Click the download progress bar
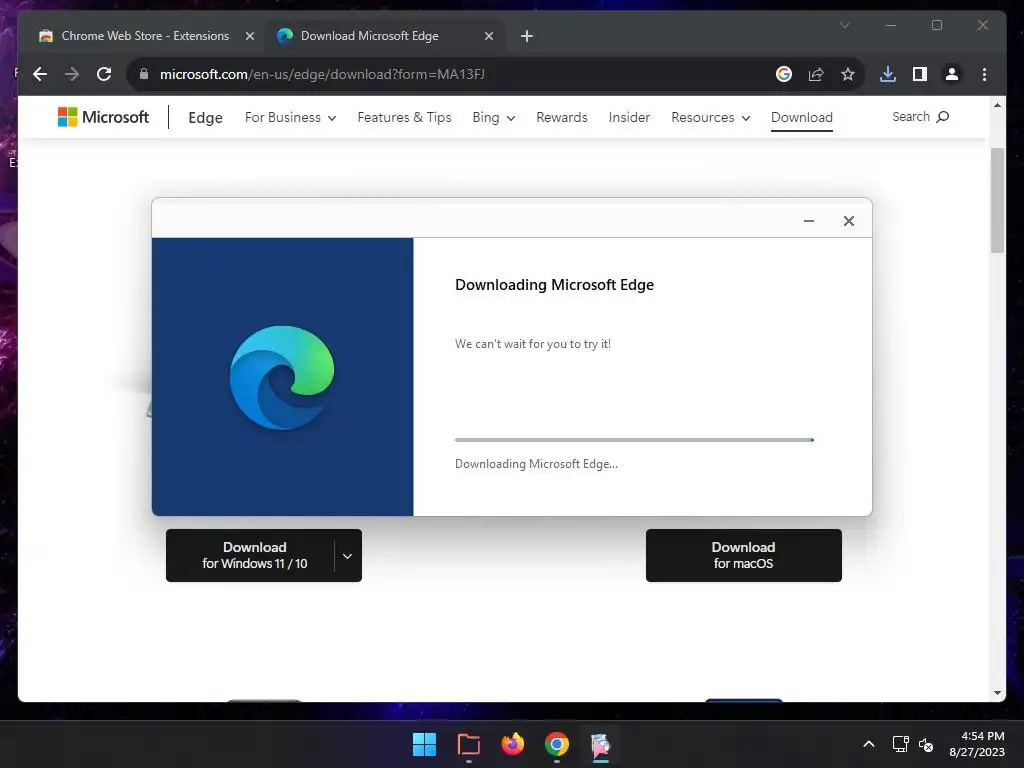The width and height of the screenshot is (1024, 768). click(x=634, y=440)
